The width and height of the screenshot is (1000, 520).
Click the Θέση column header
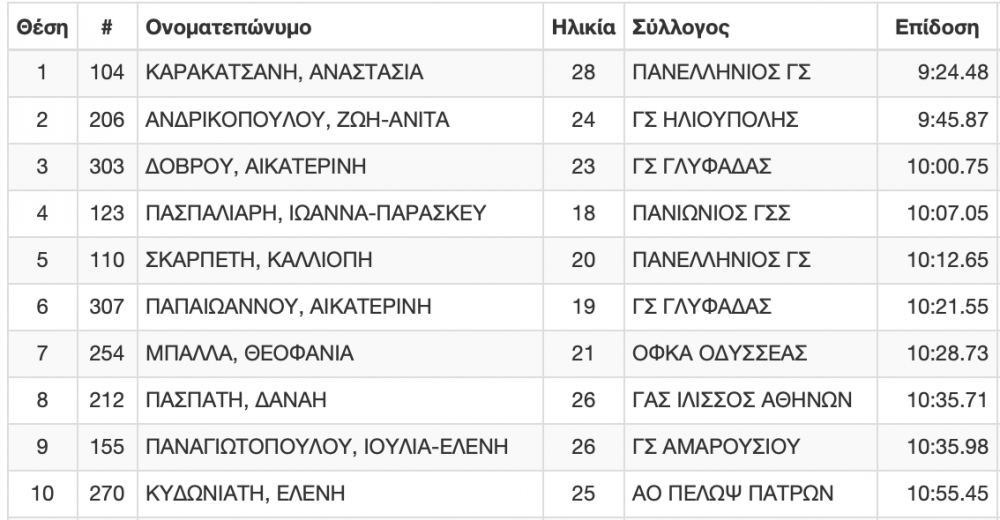click(41, 28)
